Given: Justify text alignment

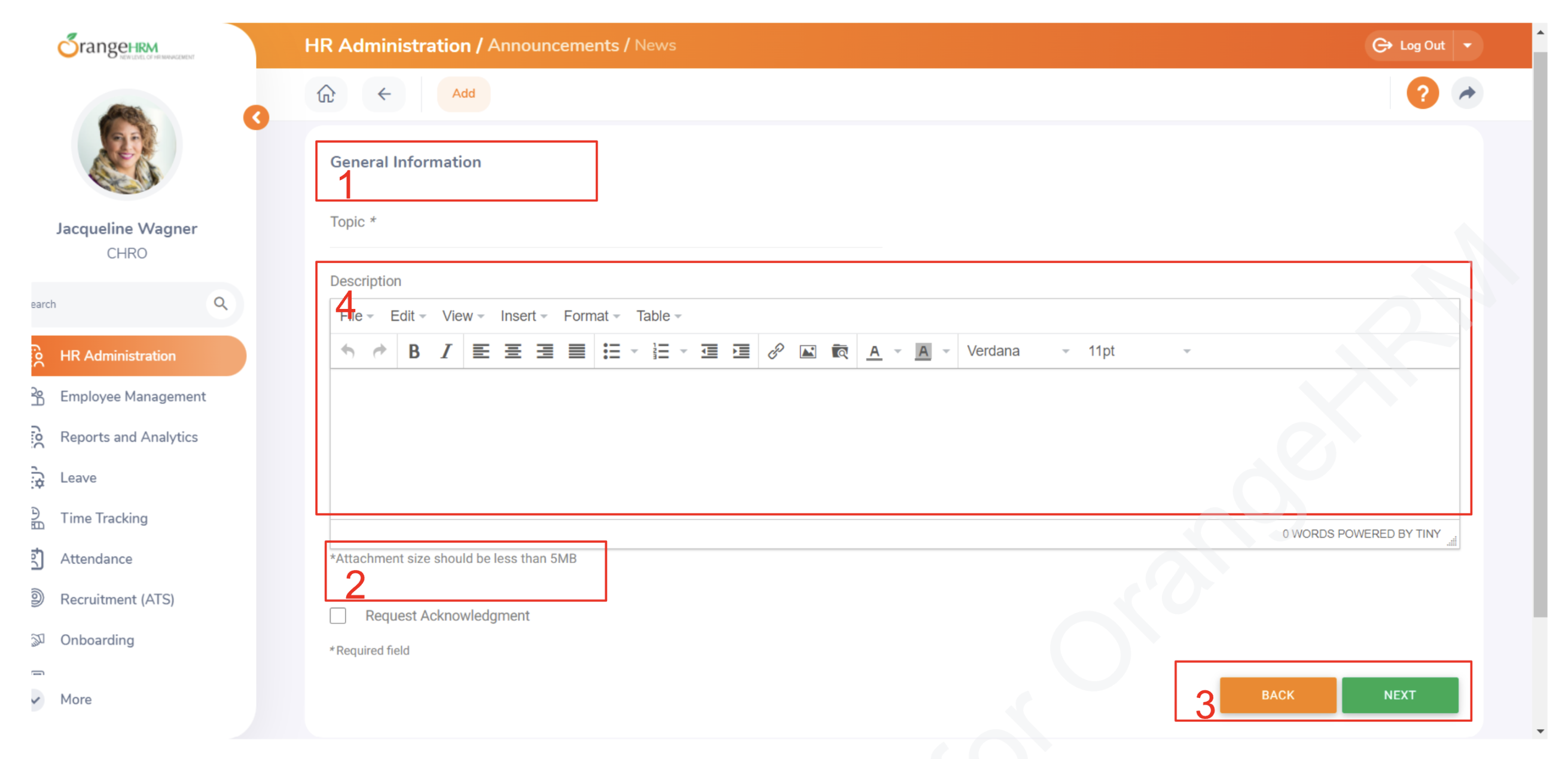Looking at the screenshot, I should pyautogui.click(x=576, y=351).
